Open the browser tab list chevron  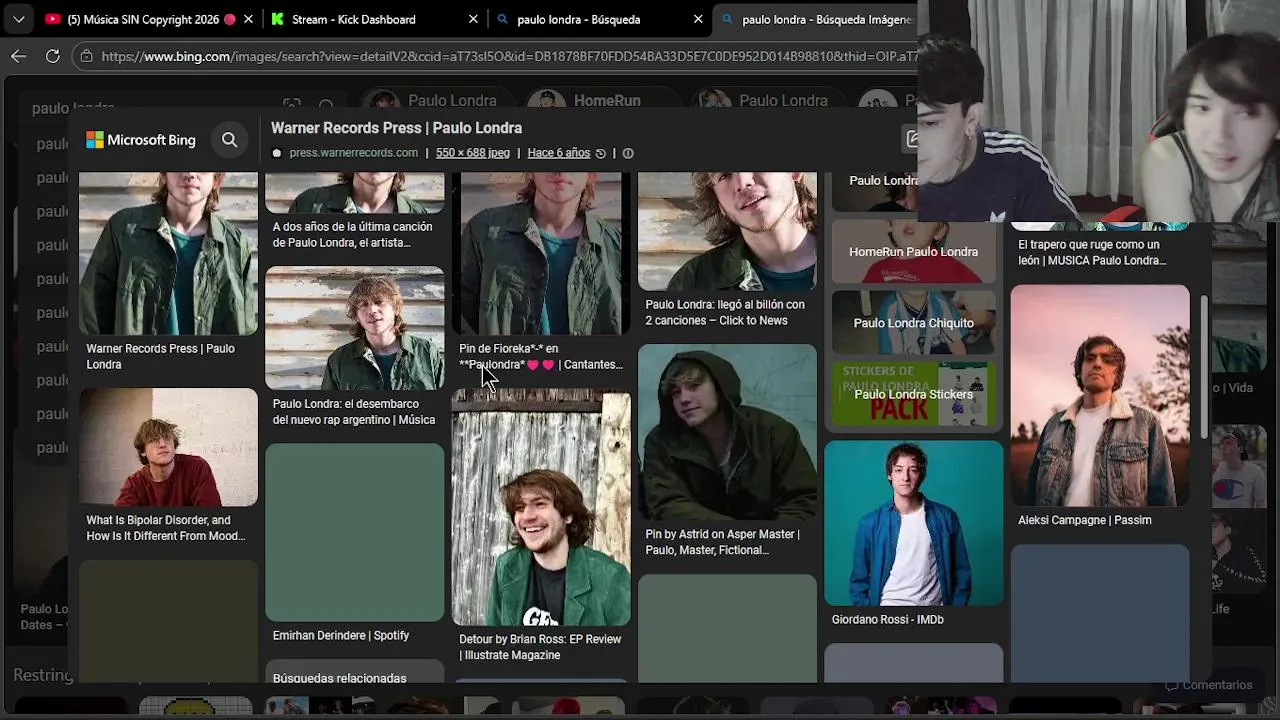coord(18,19)
